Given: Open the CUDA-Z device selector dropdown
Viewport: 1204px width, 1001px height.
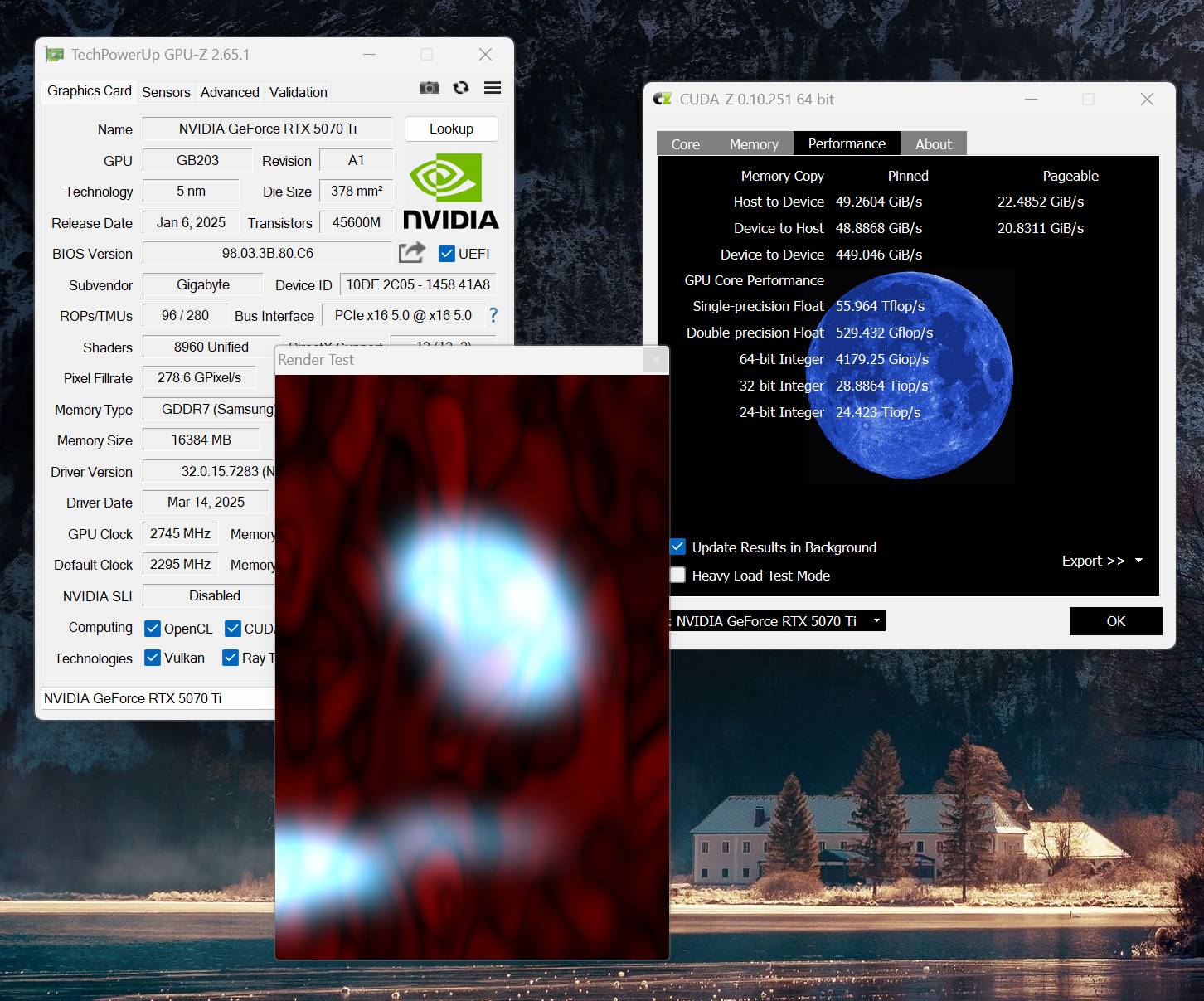Looking at the screenshot, I should point(778,621).
